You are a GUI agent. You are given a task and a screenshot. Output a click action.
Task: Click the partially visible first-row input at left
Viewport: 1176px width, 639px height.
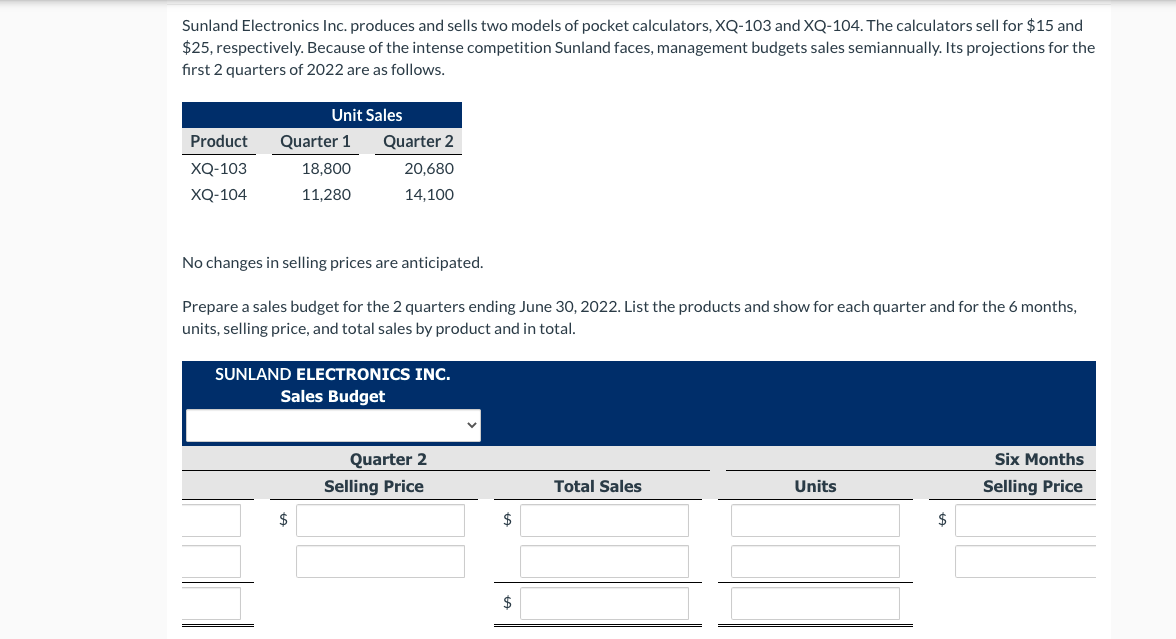click(212, 520)
